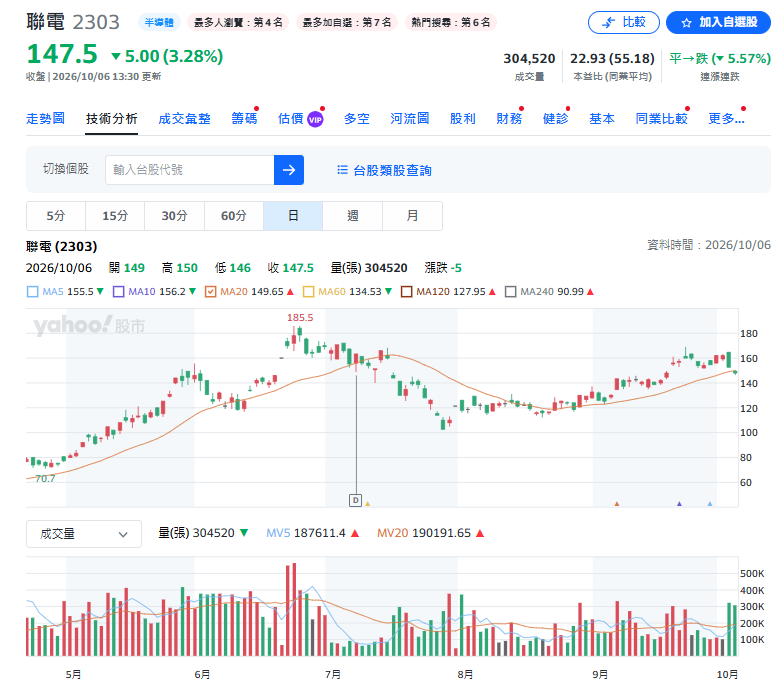This screenshot has height=690, width=776.
Task: Click the 半導體 industry tag
Action: pyautogui.click(x=159, y=22)
